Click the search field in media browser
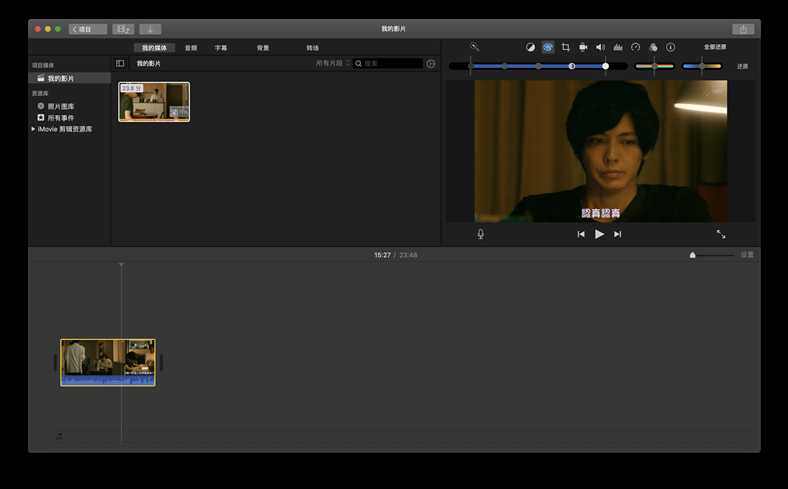 click(387, 63)
